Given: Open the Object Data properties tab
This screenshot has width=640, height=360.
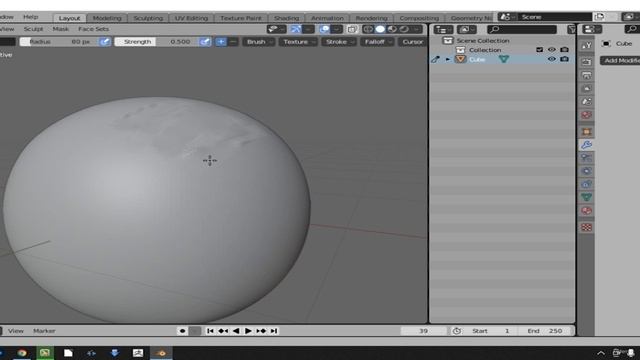Looking at the screenshot, I should pos(587,197).
